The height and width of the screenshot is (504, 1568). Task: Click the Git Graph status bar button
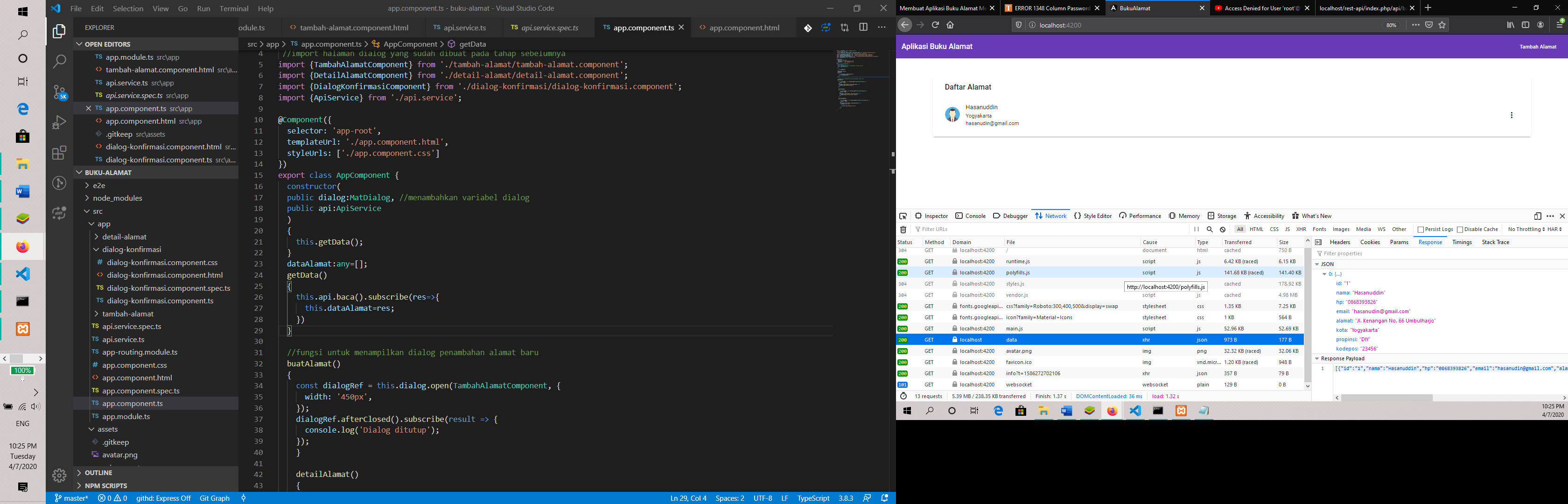[215, 498]
